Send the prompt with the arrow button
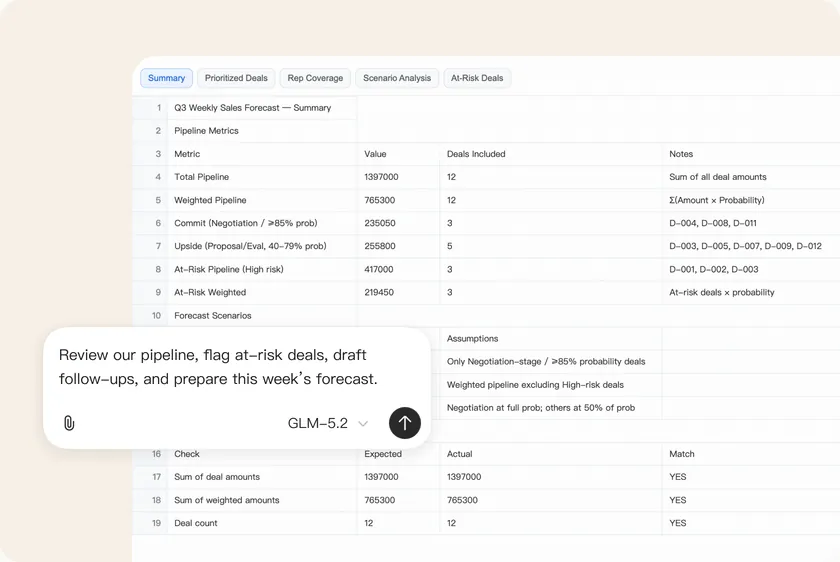The height and width of the screenshot is (562, 840). coord(404,423)
